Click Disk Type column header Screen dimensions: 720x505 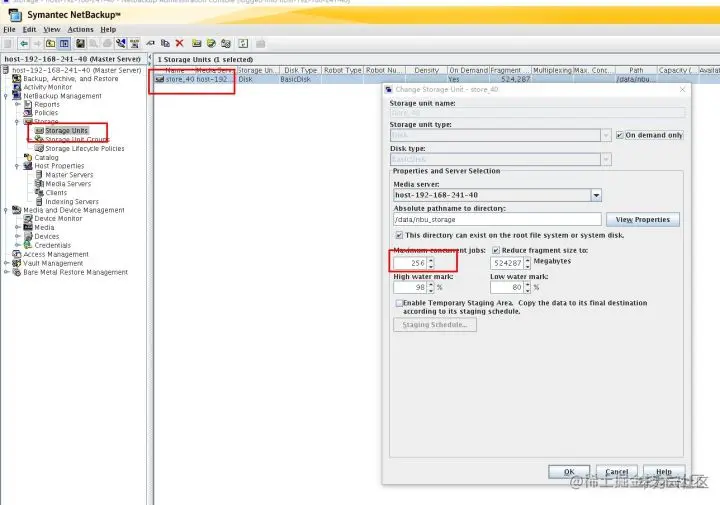(300, 70)
